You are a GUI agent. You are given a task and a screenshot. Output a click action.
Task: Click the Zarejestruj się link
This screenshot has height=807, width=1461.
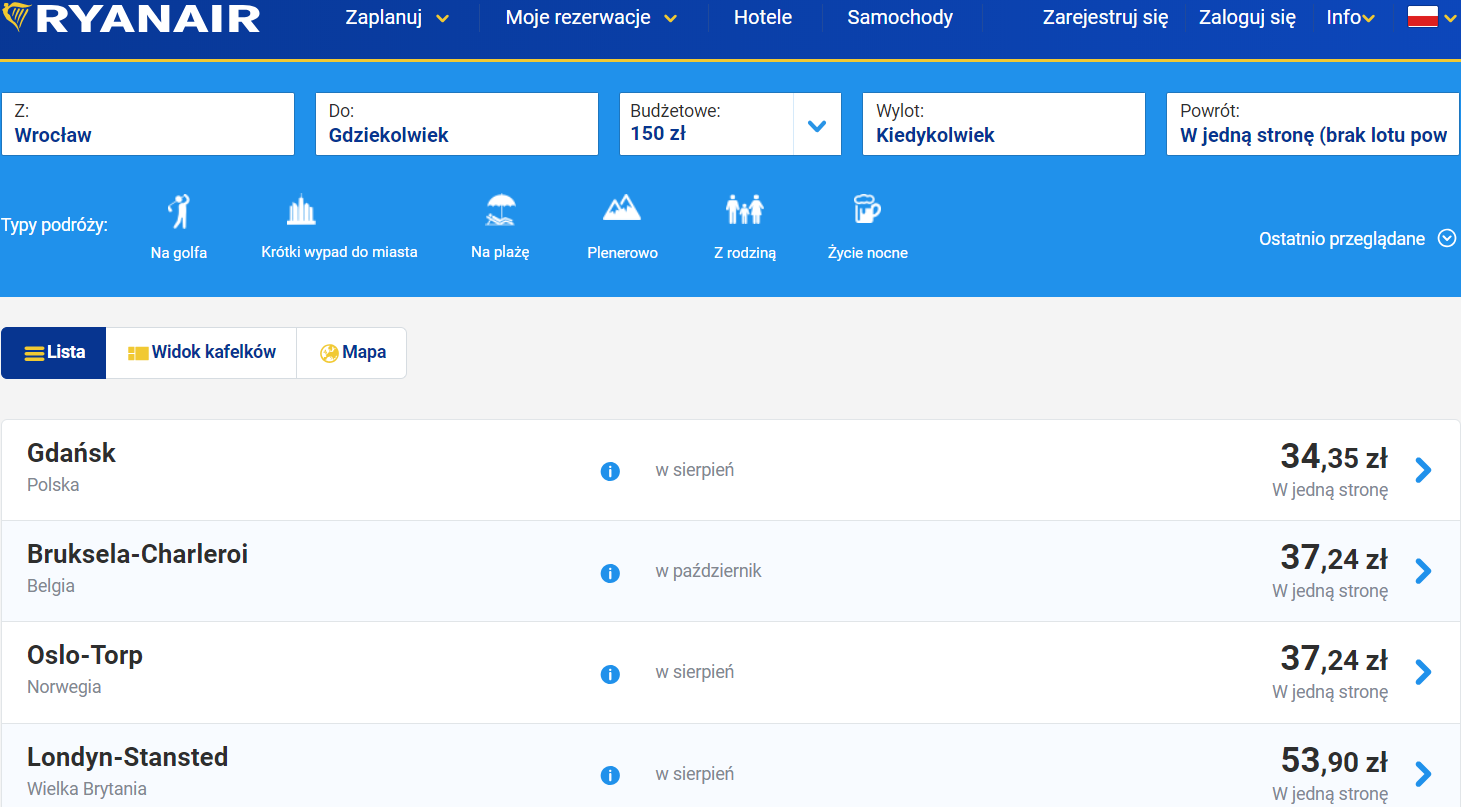(1105, 18)
